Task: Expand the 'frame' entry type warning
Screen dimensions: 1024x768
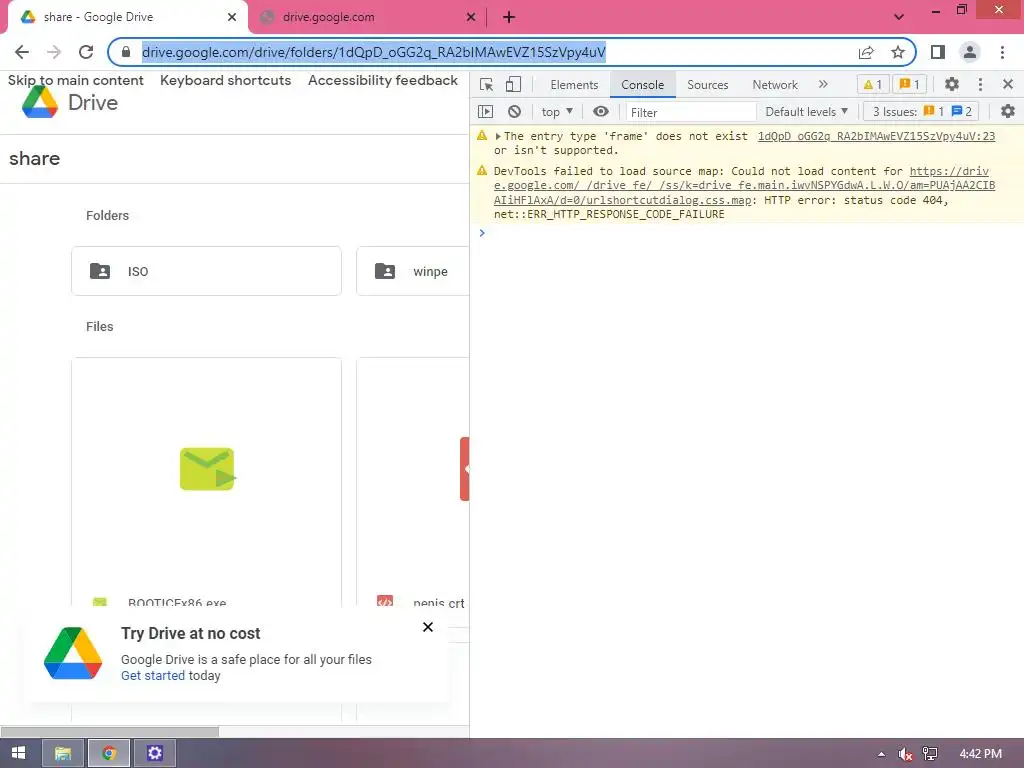Action: [x=498, y=136]
